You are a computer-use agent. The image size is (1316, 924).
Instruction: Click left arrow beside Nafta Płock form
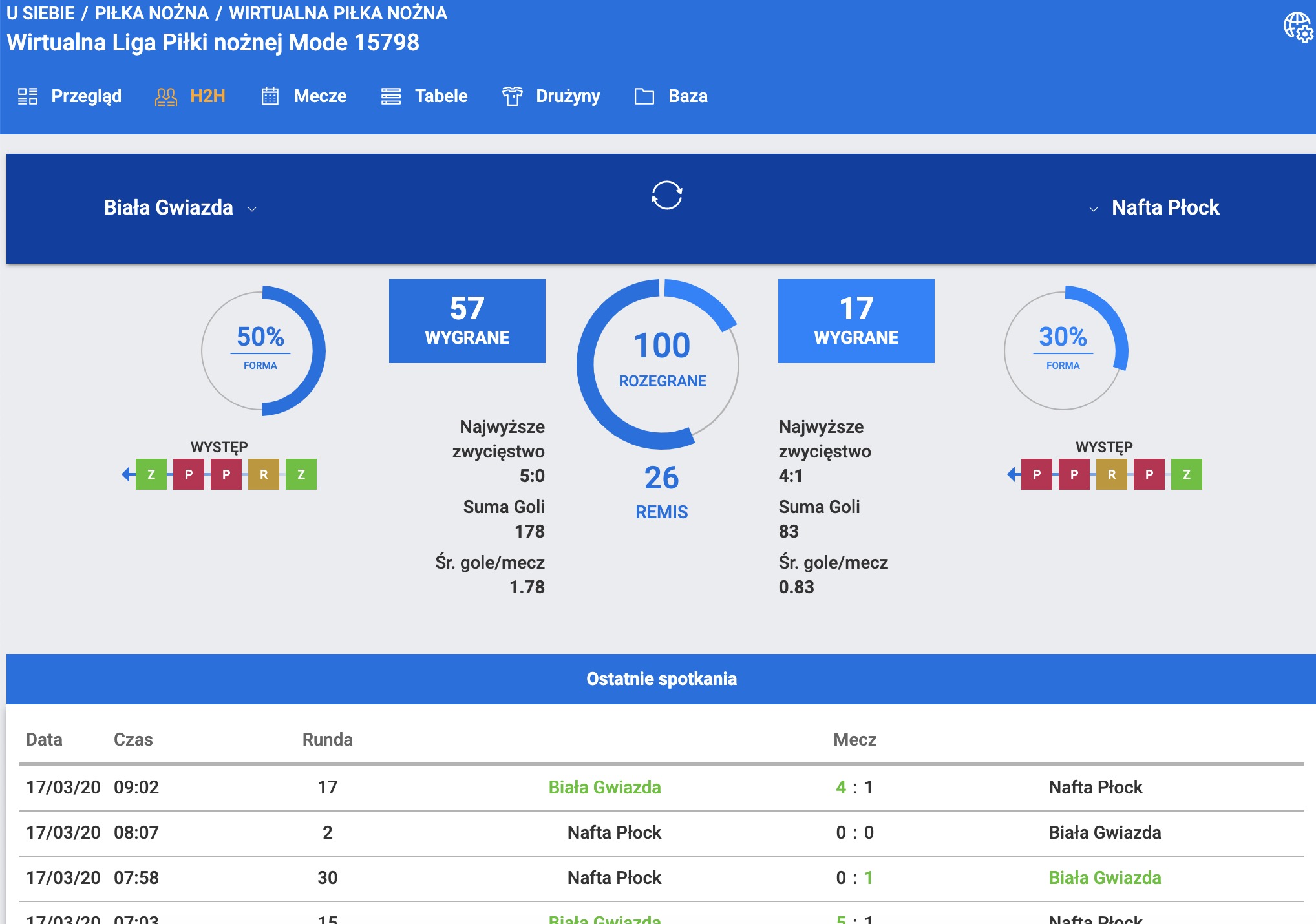[1012, 474]
